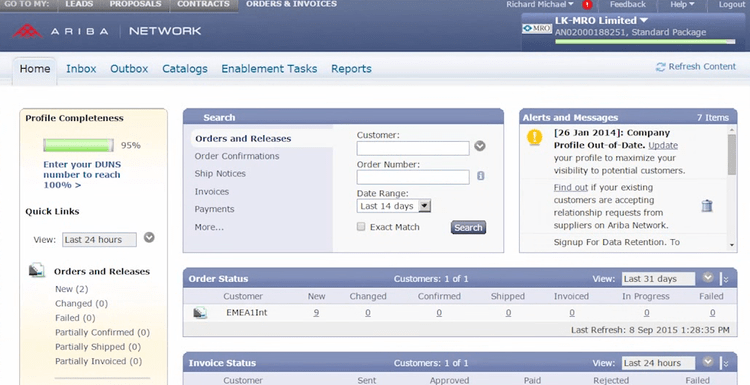
Task: Click the 9 New orders count
Action: click(316, 313)
